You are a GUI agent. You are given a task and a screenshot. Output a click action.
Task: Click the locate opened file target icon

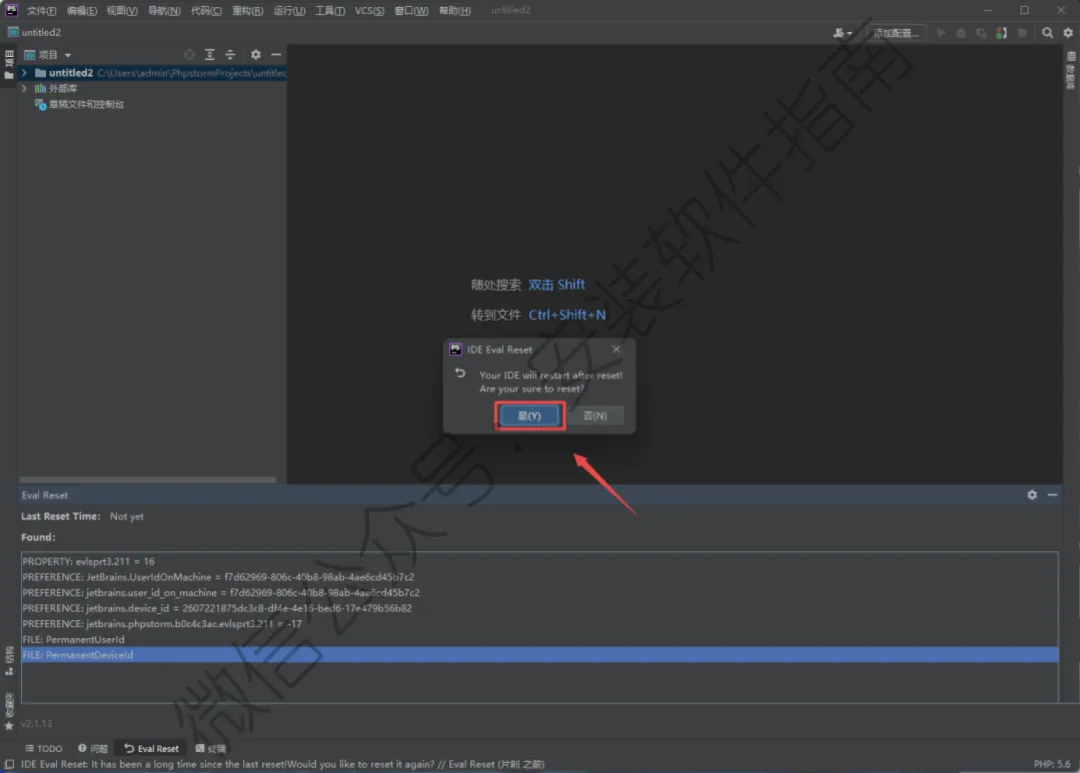pyautogui.click(x=189, y=54)
